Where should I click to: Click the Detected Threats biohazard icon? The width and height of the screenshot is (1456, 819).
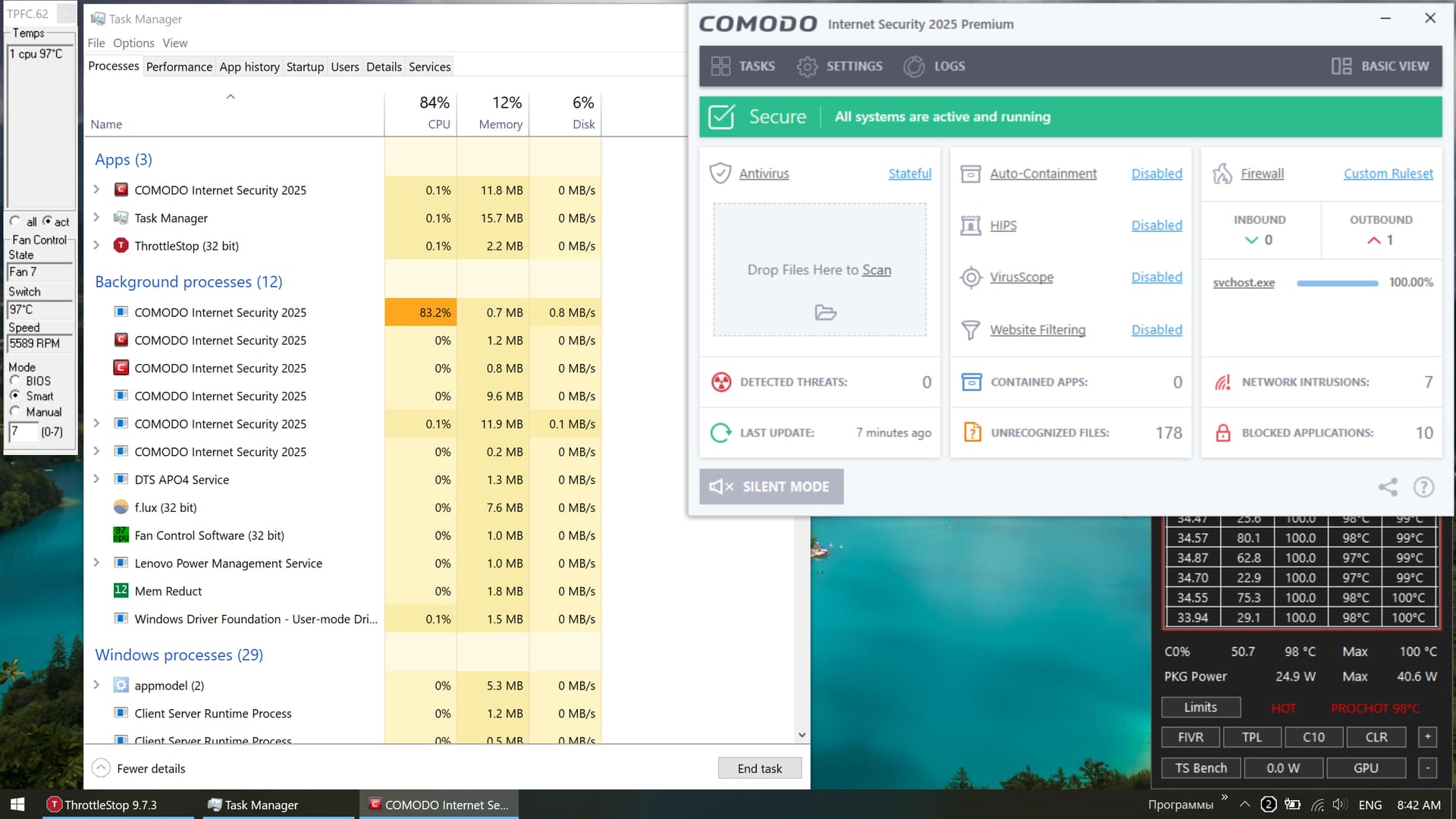pyautogui.click(x=721, y=382)
